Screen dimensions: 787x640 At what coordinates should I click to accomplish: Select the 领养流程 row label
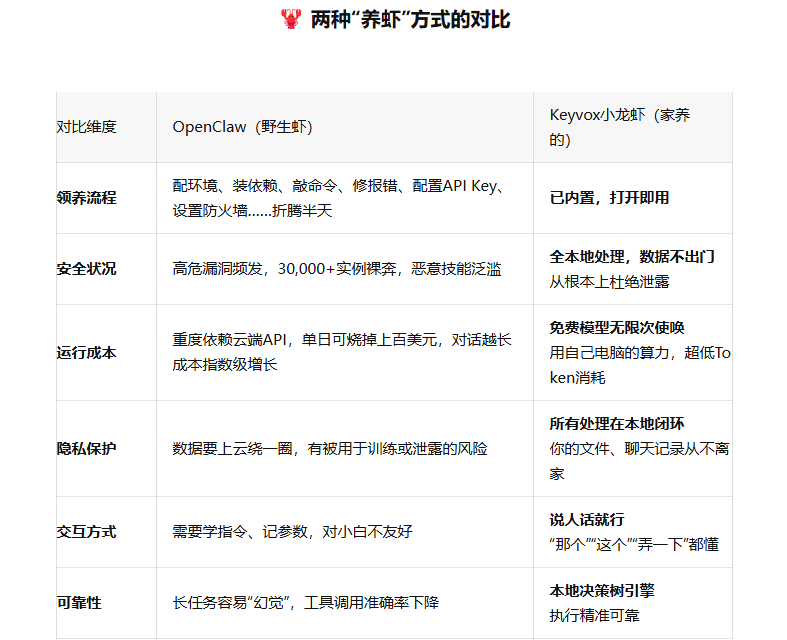pos(87,198)
